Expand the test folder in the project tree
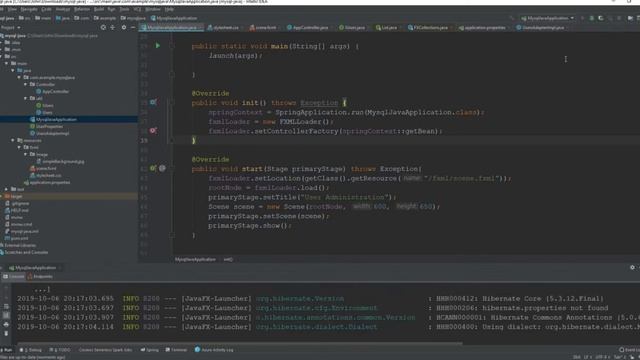This screenshot has height=360, width=640. (7, 189)
